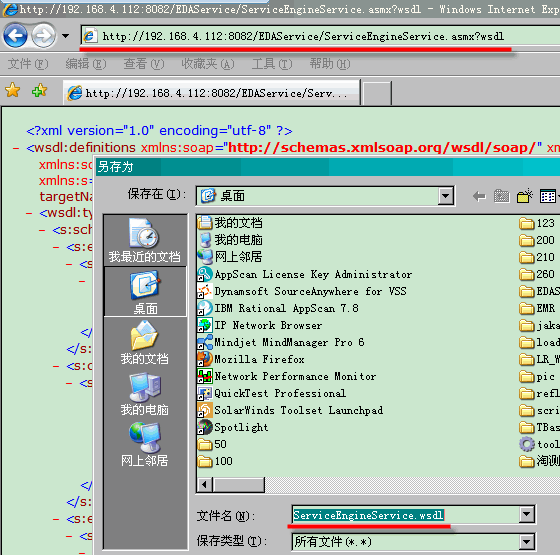Select Spotlight shortcut in file list
The width and height of the screenshot is (560, 555).
point(233,427)
